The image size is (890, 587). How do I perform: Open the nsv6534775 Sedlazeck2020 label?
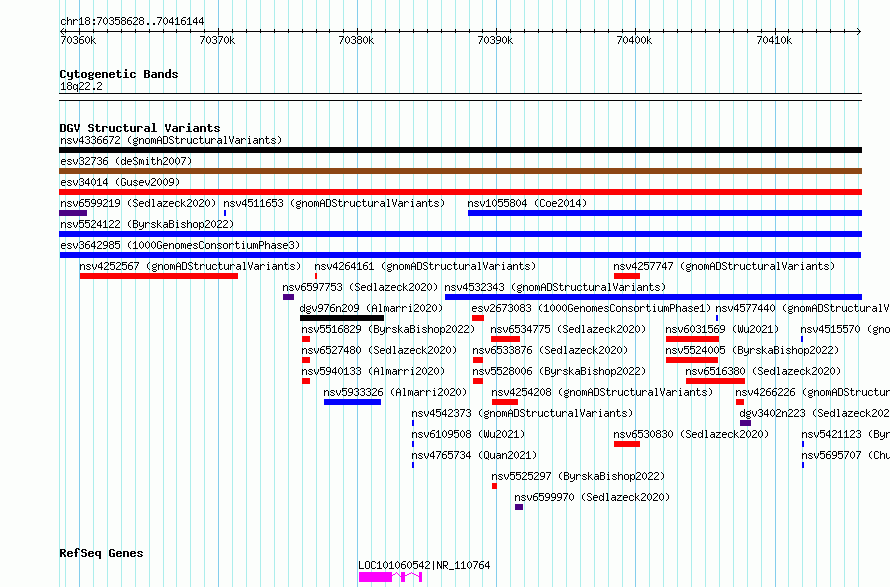pyautogui.click(x=568, y=329)
